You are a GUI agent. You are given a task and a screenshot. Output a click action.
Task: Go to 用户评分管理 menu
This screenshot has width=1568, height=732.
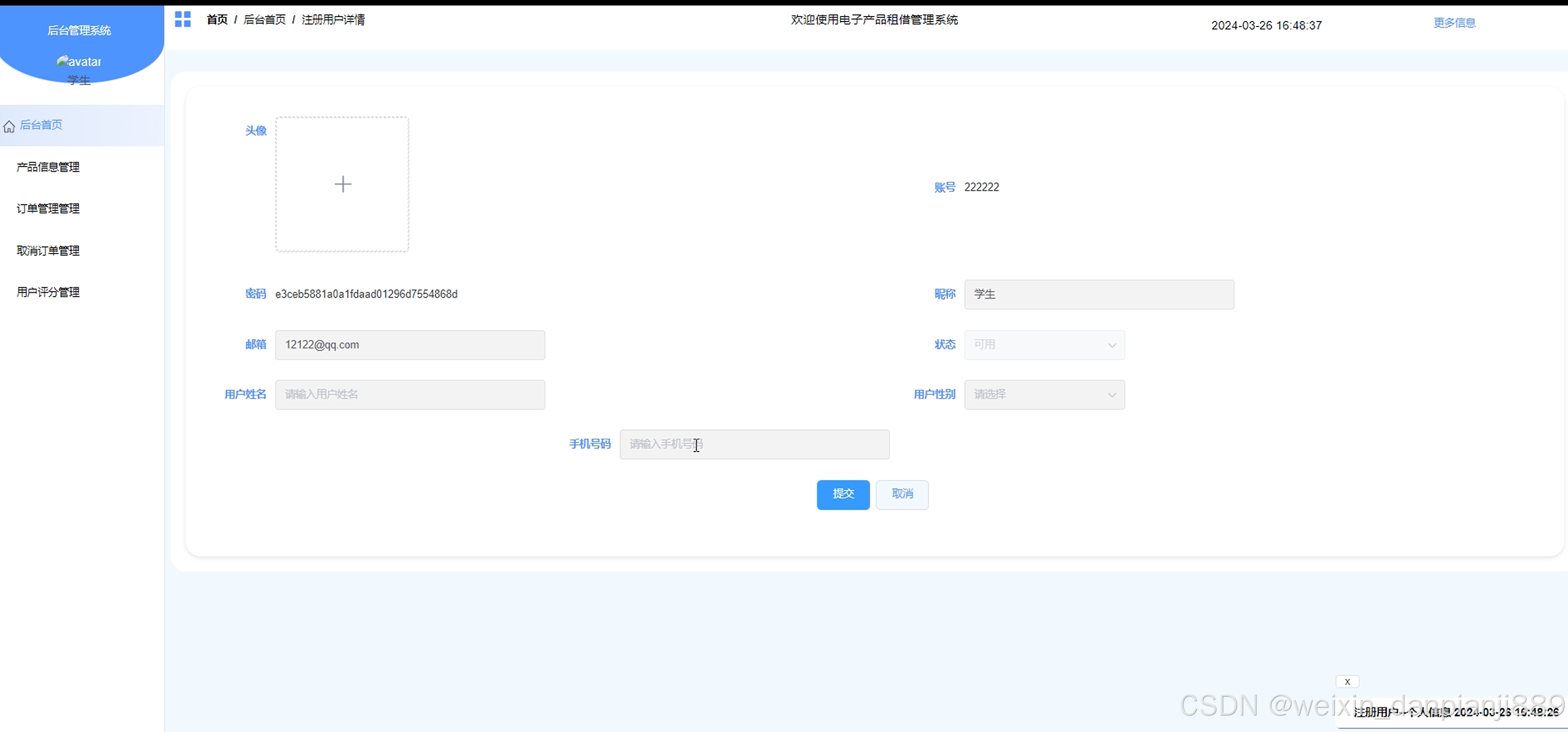(48, 292)
